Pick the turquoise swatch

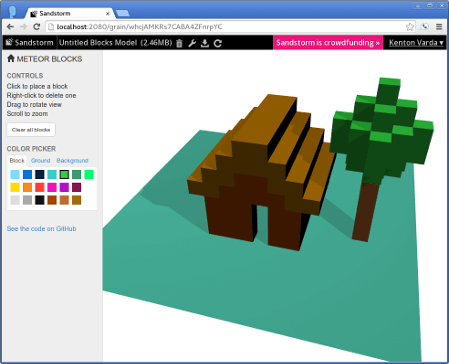pos(52,174)
